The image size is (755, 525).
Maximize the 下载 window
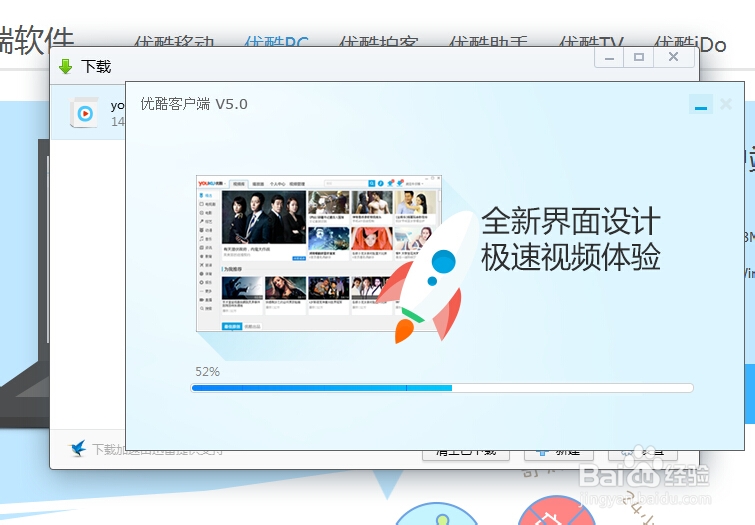click(x=638, y=58)
